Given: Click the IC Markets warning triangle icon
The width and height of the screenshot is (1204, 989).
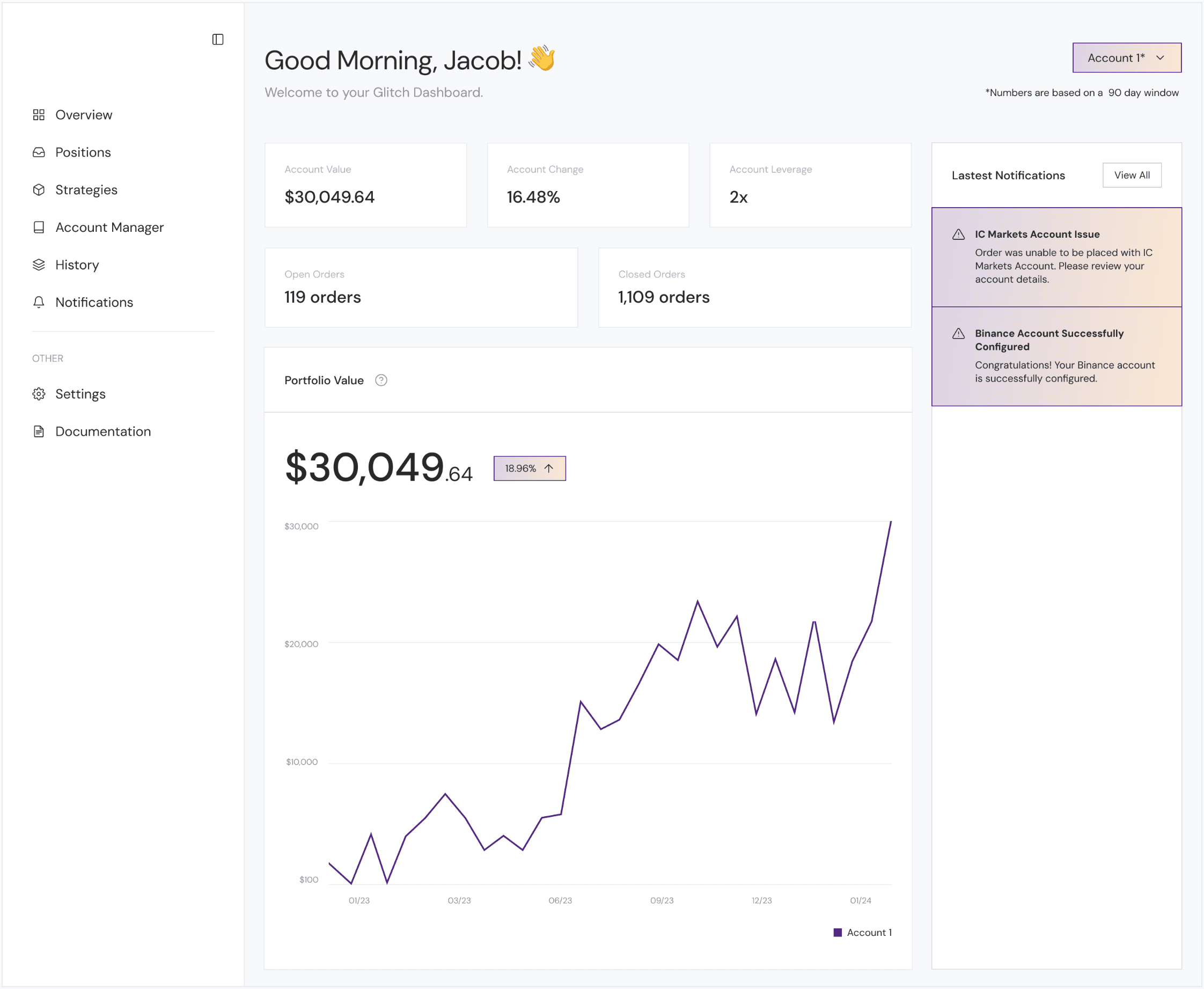Looking at the screenshot, I should [958, 235].
